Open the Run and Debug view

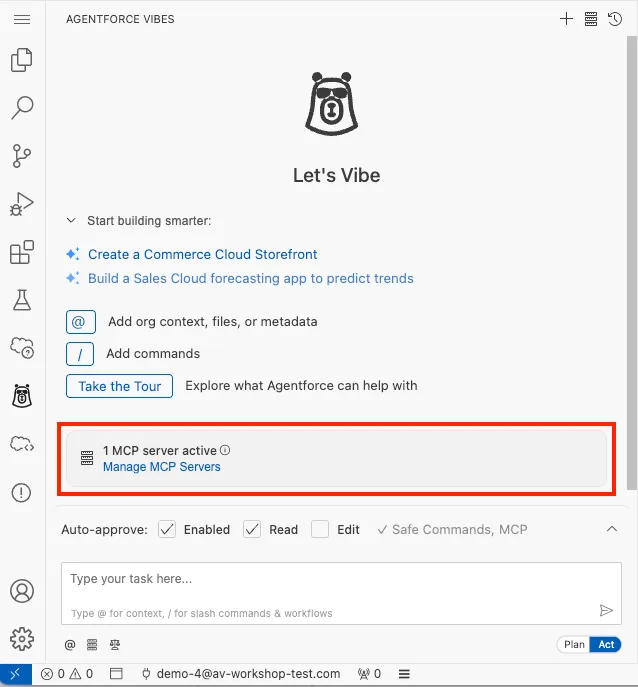click(22, 204)
